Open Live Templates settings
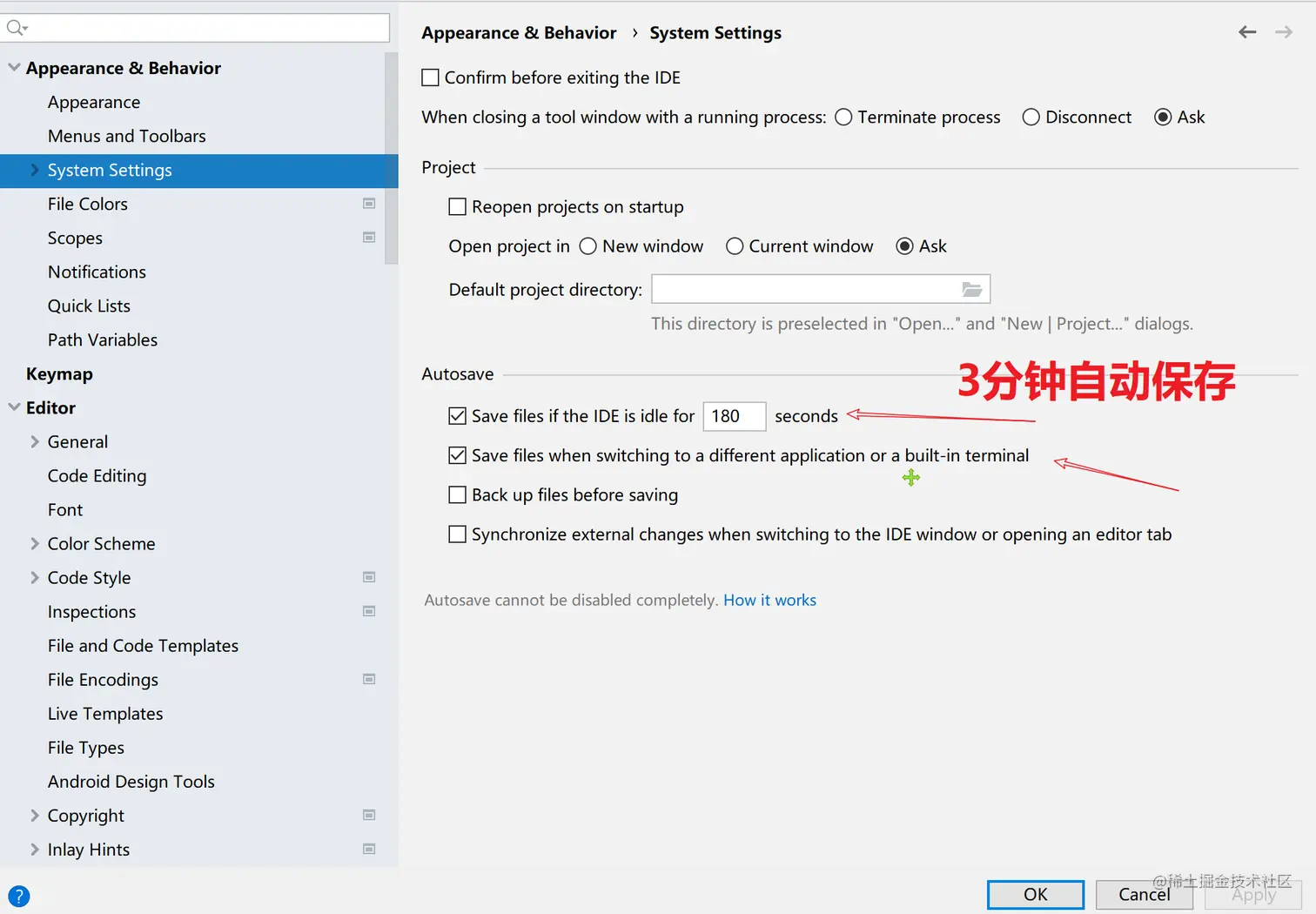Screen dimensions: 1316x914 click(x=105, y=713)
